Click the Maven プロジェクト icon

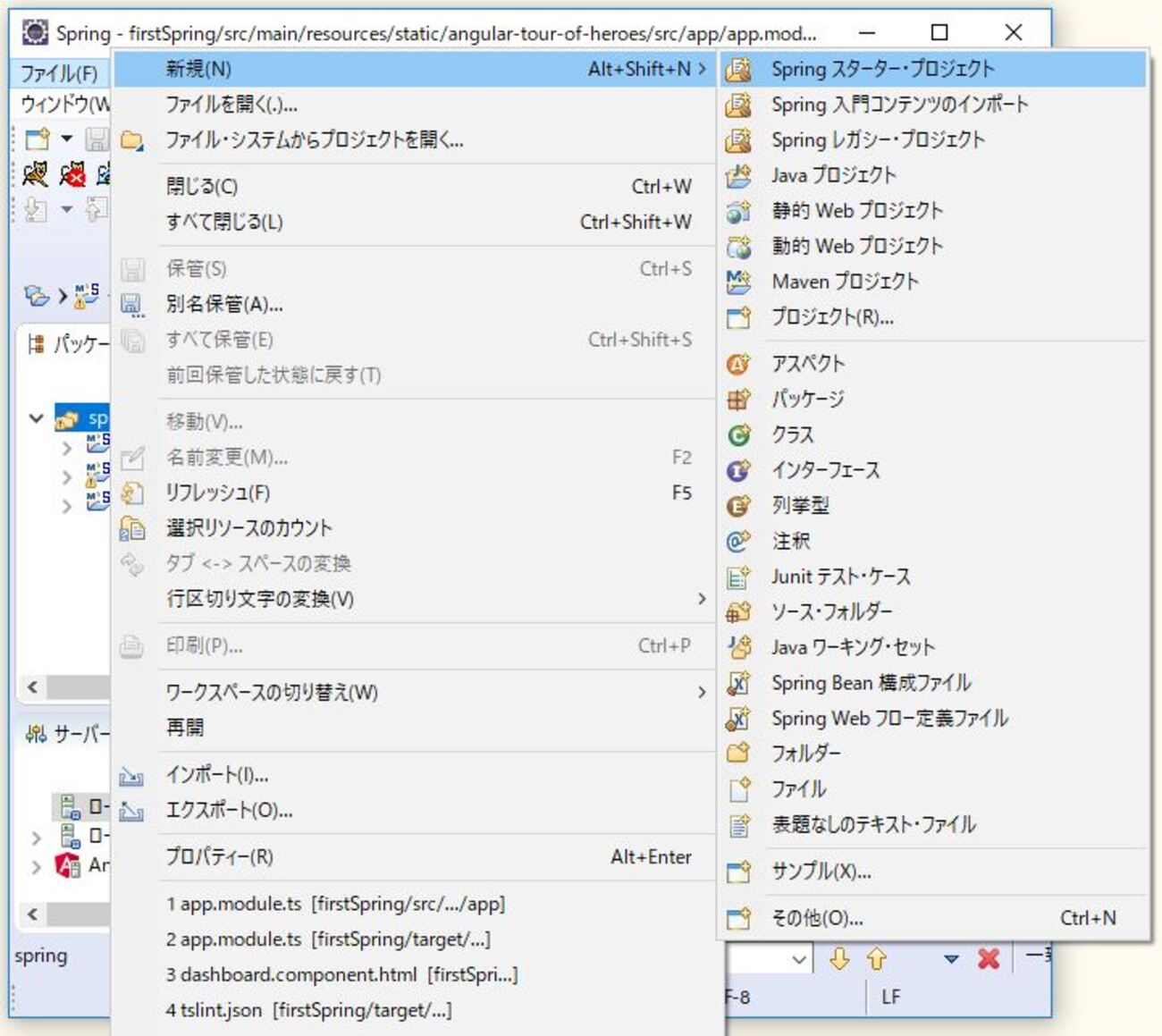point(738,282)
